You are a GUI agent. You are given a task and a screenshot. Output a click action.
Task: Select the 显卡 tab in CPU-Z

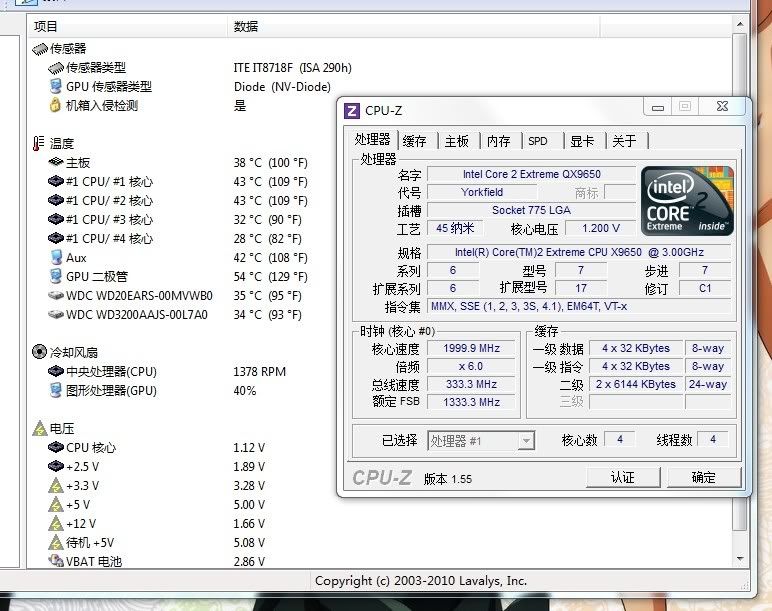(x=582, y=141)
